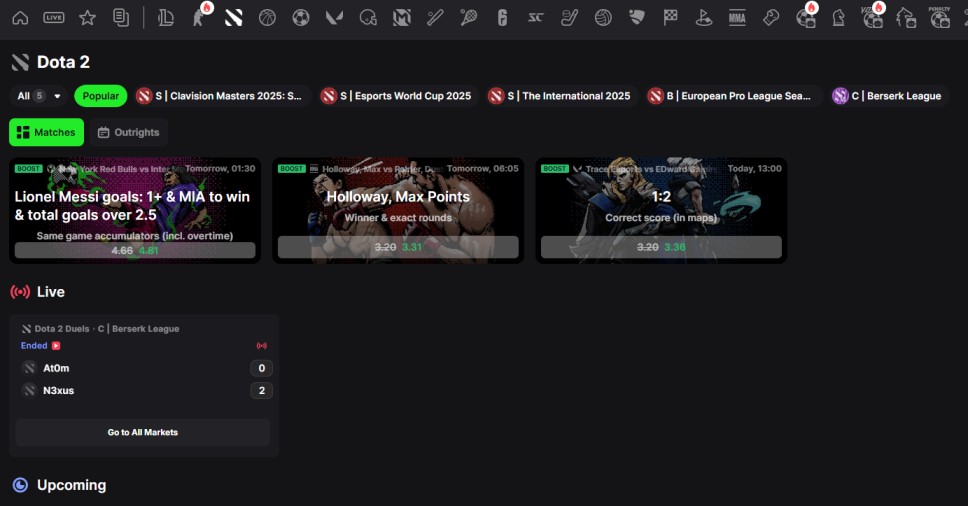
Task: Open the All tournaments dropdown
Action: coord(39,96)
